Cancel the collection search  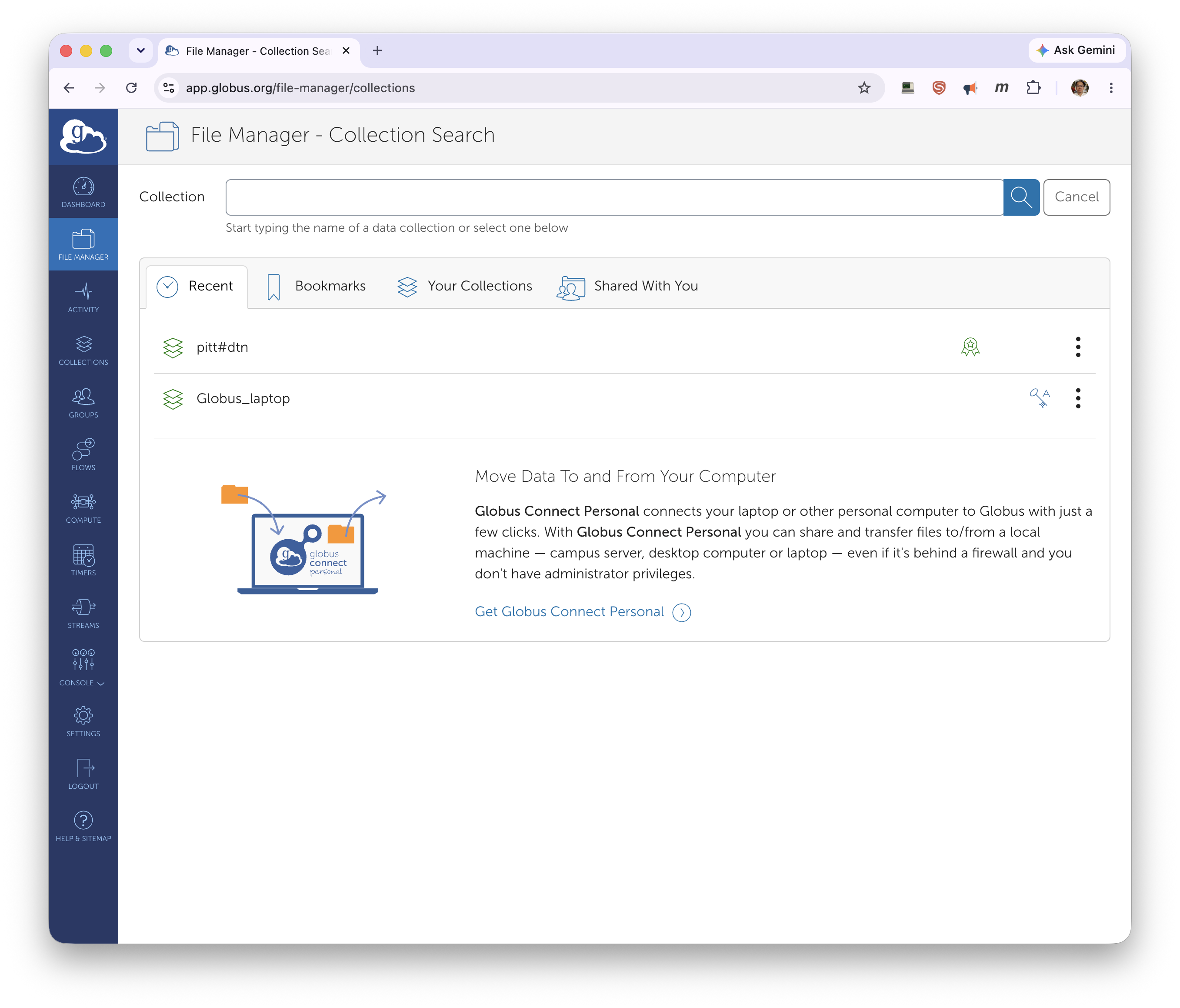click(1077, 197)
